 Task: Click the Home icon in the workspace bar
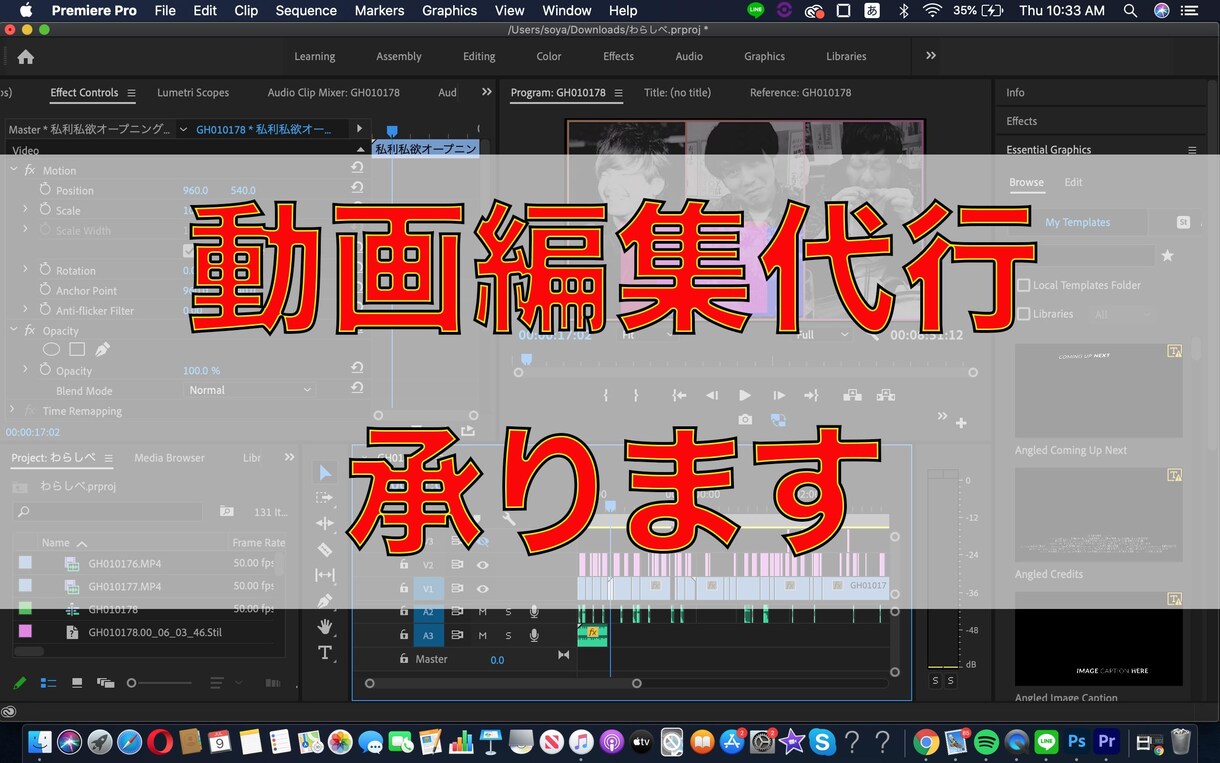pos(25,56)
